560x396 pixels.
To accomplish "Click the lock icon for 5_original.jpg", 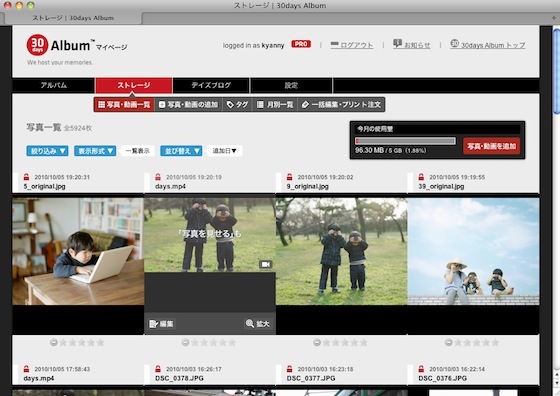I will (x=26, y=177).
